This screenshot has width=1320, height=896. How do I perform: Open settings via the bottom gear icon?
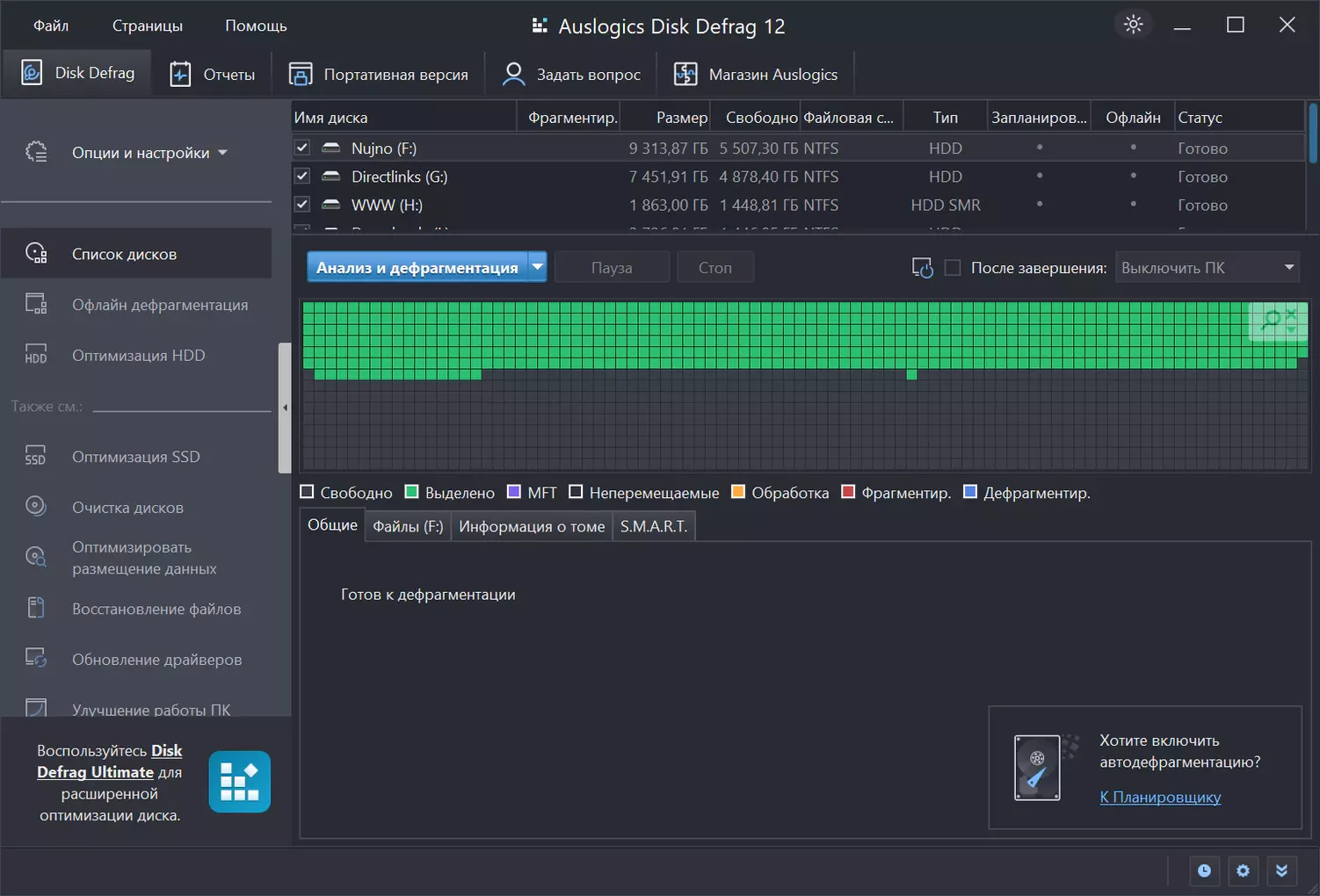click(1243, 871)
